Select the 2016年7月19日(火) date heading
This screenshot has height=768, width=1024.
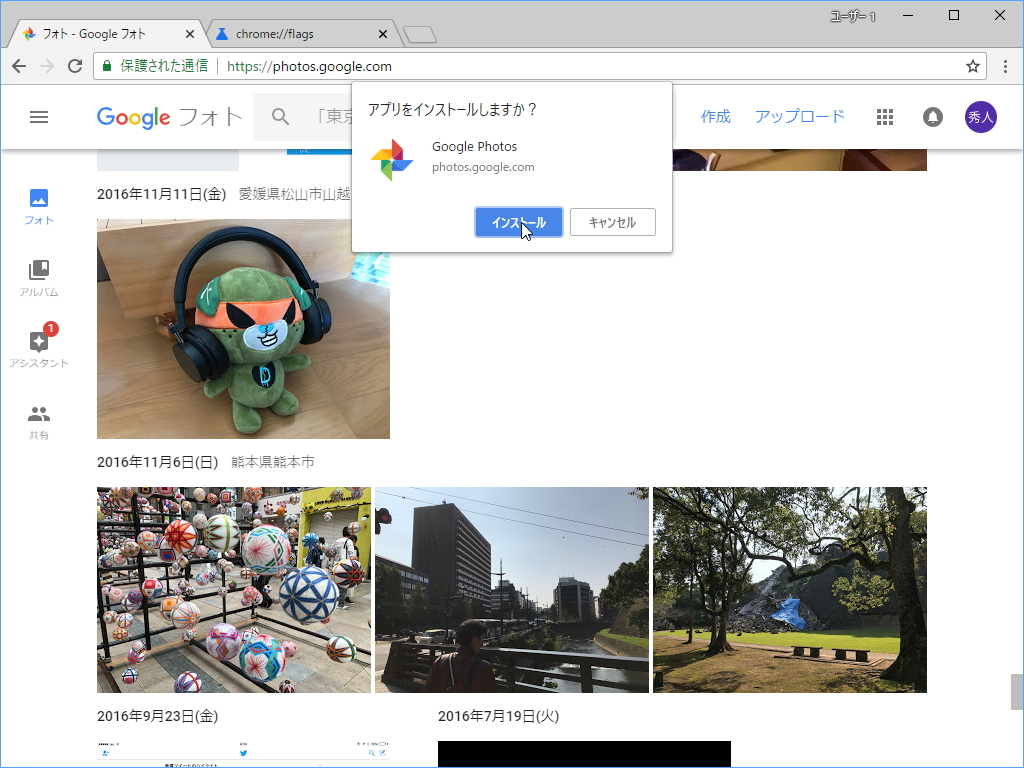click(498, 716)
